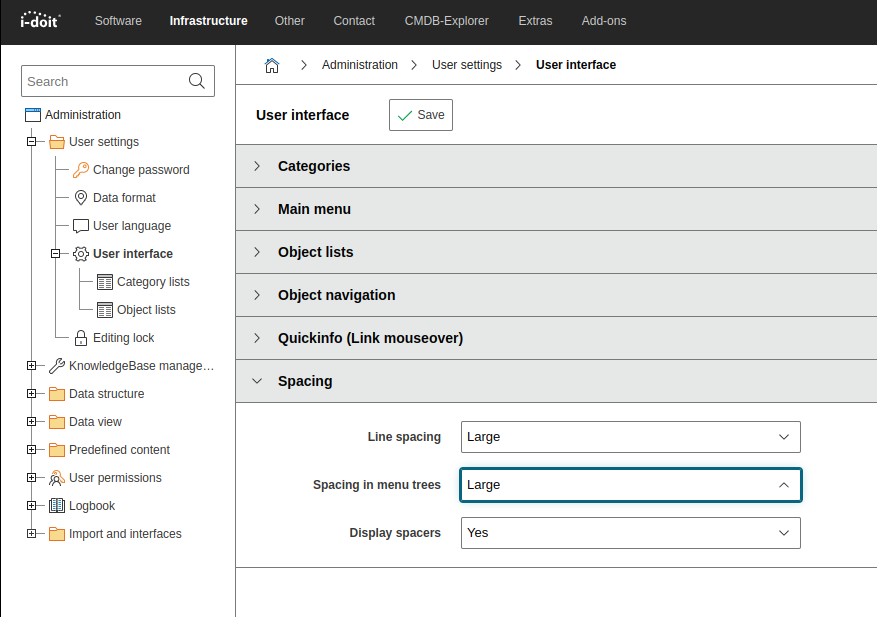Expand the Quickinfo (Link mouseover) section

click(557, 338)
